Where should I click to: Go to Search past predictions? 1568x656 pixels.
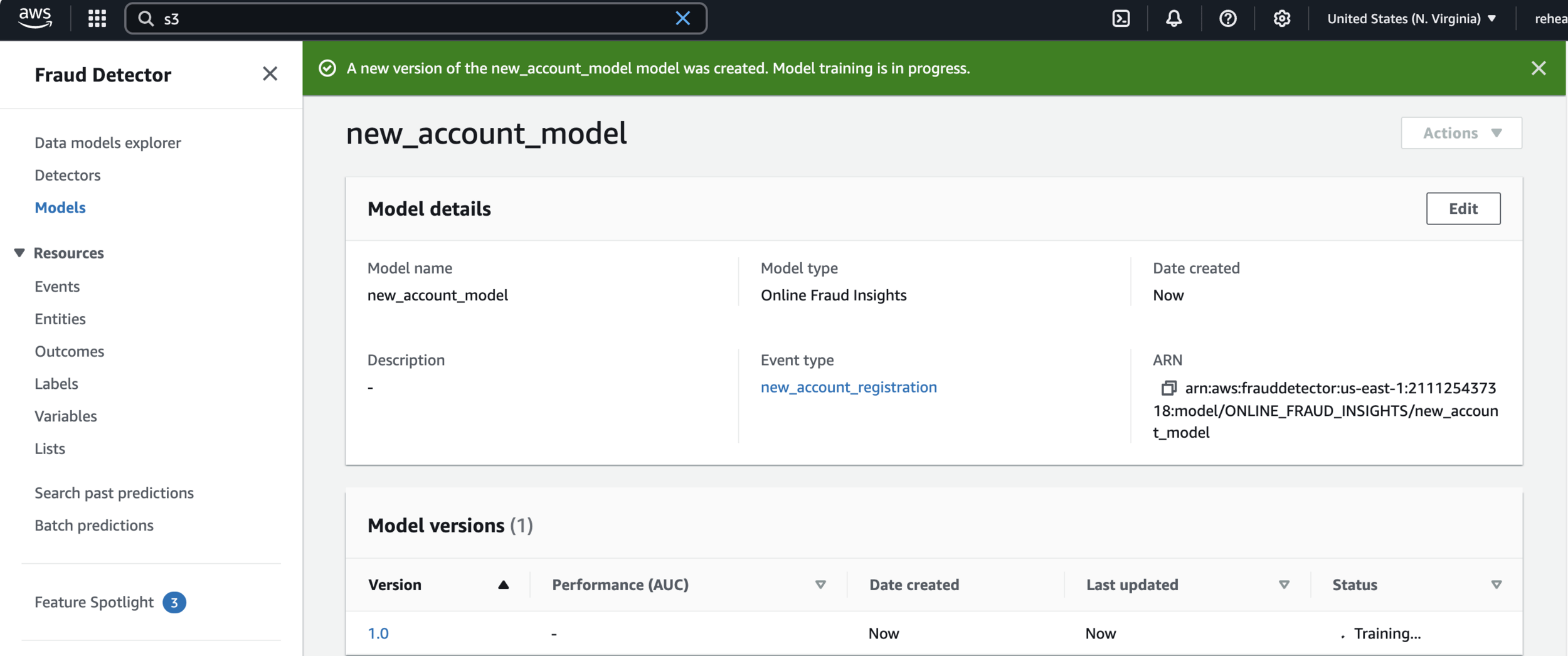[x=114, y=493]
